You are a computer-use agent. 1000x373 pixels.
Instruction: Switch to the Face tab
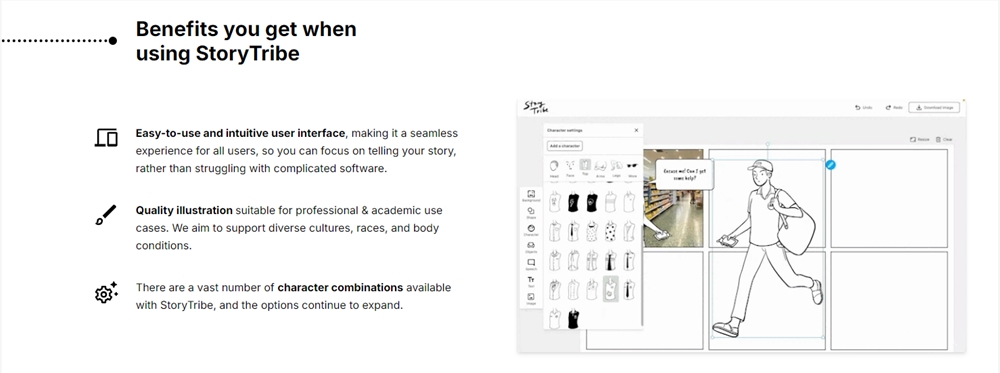click(x=570, y=168)
